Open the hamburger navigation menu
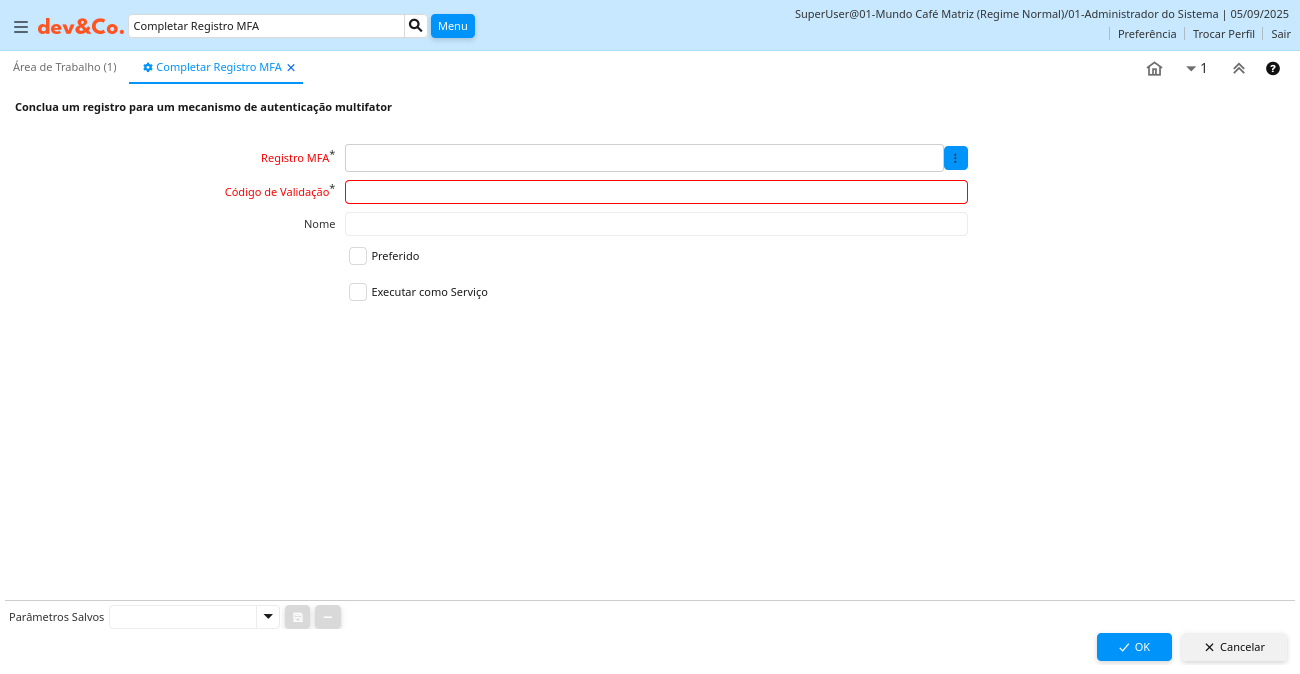Viewport: 1300px width, 674px height. 21,27
